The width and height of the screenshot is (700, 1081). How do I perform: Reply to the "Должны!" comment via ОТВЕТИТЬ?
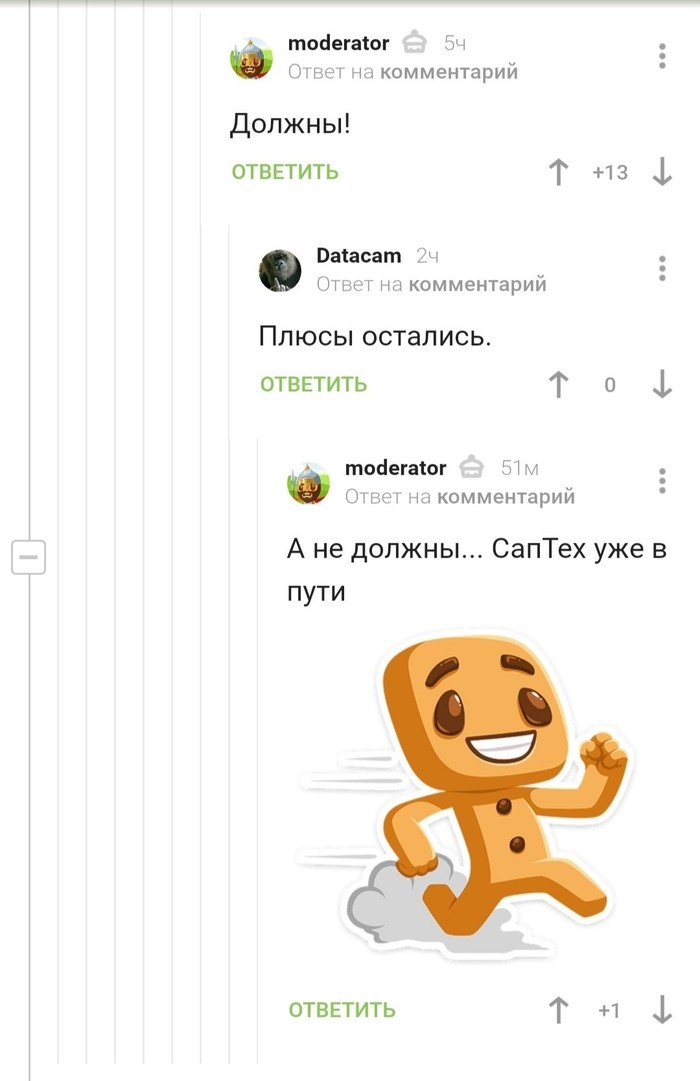pyautogui.click(x=285, y=172)
